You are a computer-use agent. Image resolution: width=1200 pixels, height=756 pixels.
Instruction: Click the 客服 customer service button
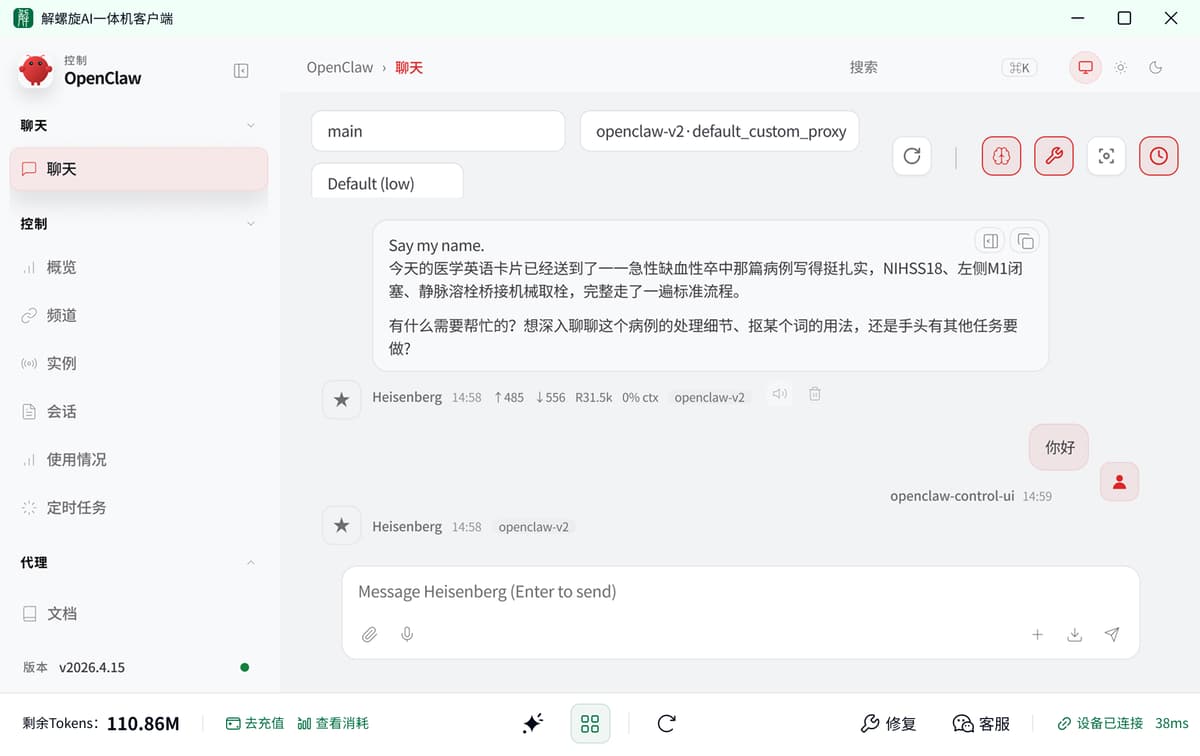pos(981,723)
